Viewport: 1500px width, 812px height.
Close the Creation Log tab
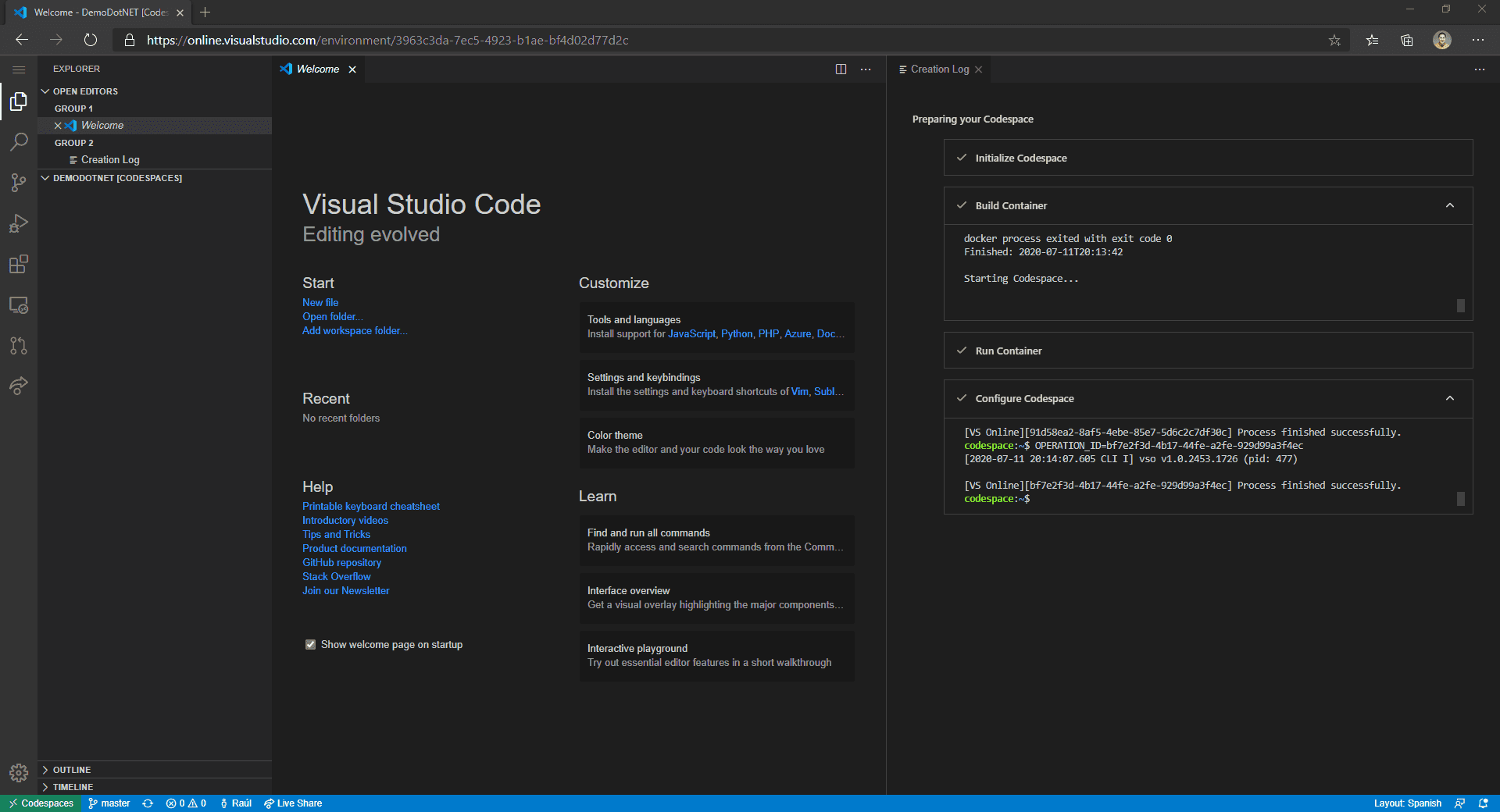click(978, 69)
